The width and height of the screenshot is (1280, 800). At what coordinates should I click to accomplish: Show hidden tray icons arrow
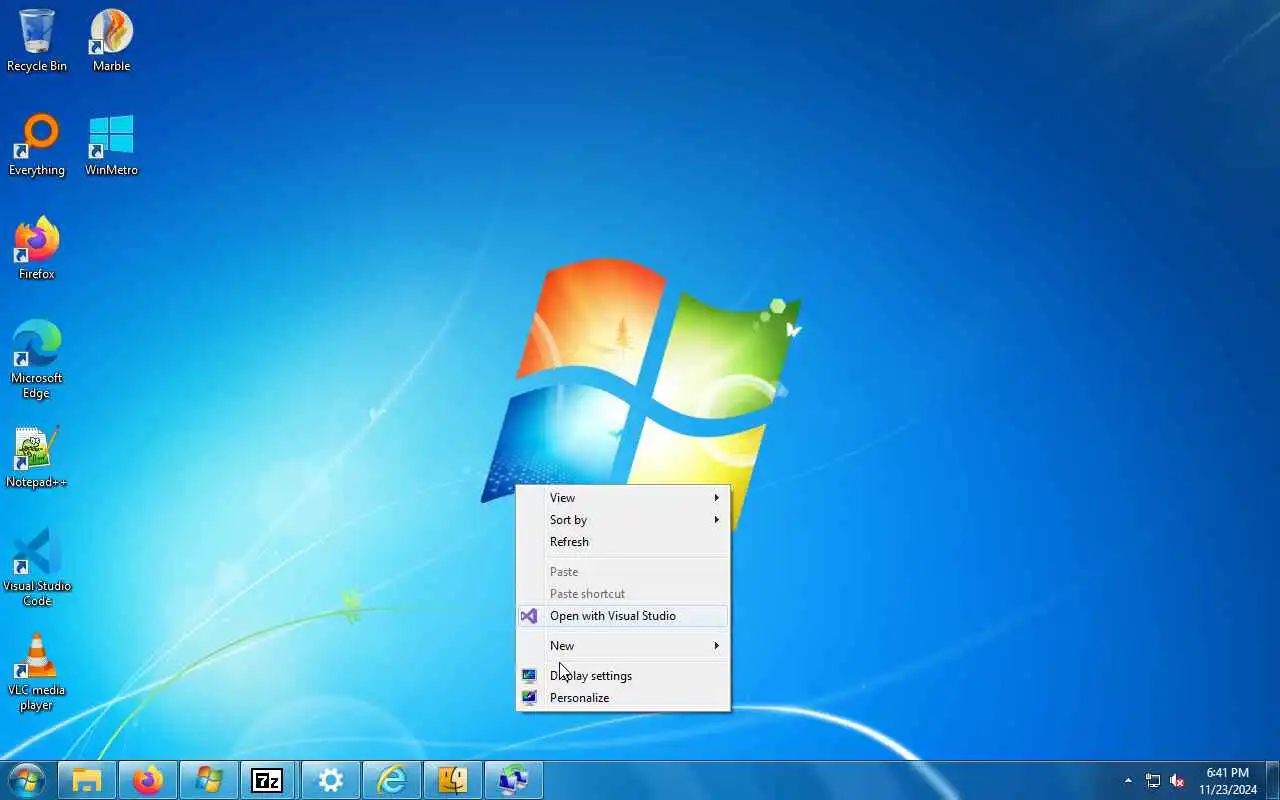[1128, 780]
